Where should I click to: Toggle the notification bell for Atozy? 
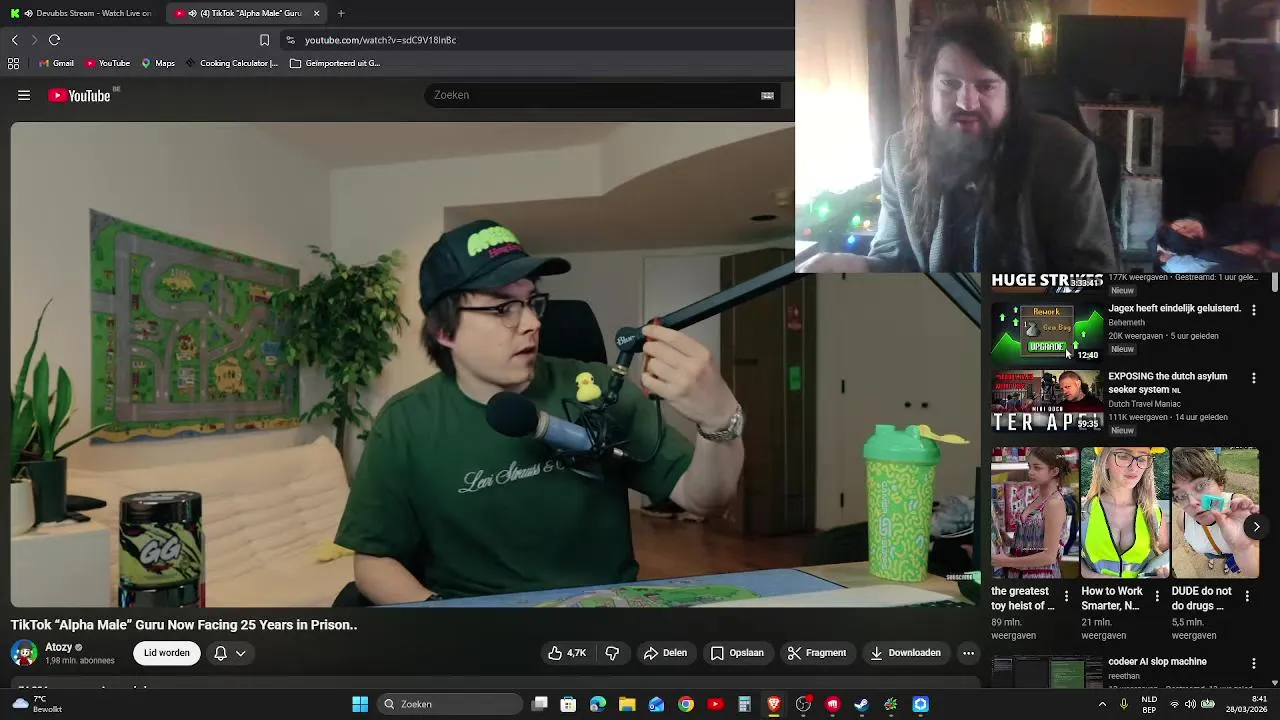220,653
